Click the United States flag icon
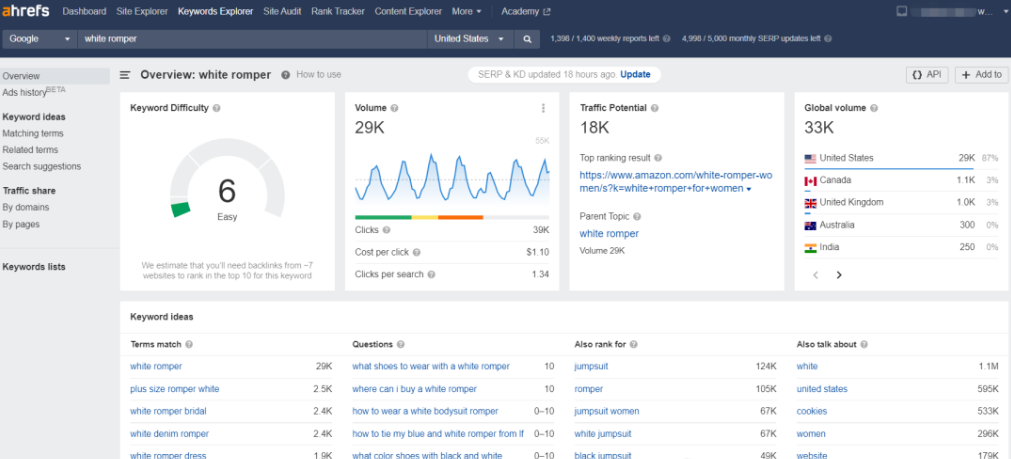This screenshot has height=459, width=1011. point(810,159)
